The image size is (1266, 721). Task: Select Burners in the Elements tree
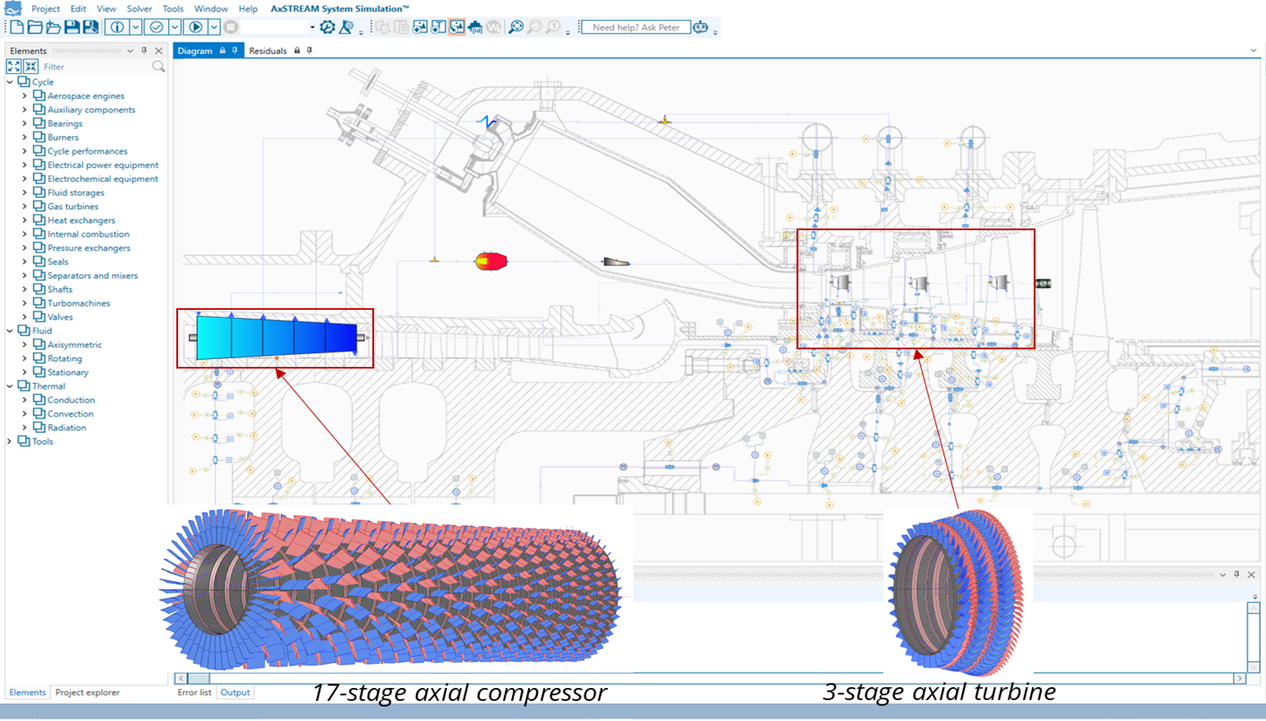point(63,137)
